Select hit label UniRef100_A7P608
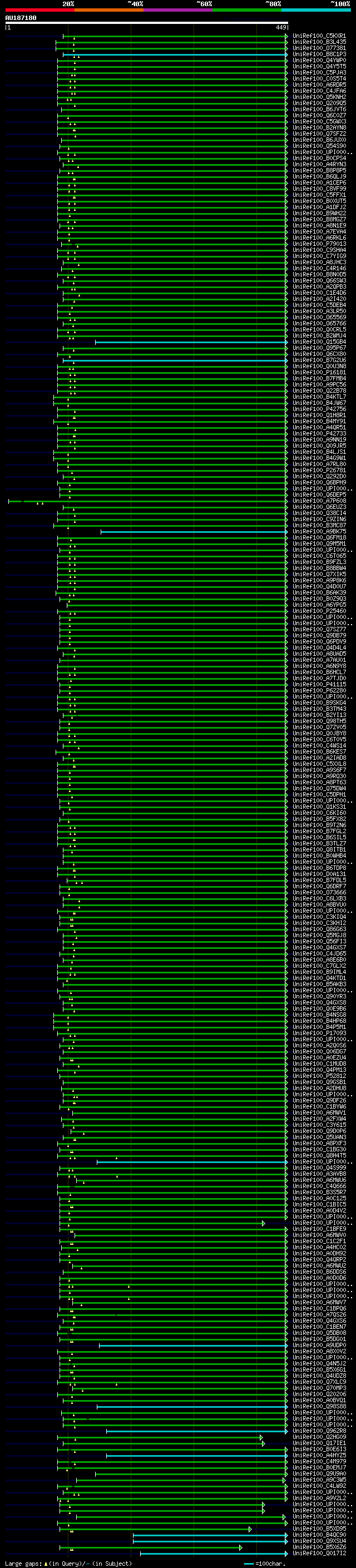 click(x=319, y=501)
